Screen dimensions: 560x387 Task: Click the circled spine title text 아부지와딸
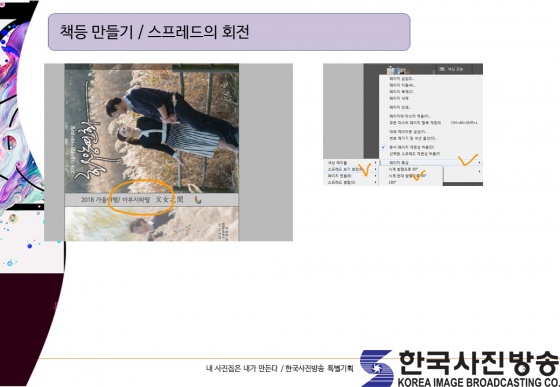pos(137,200)
